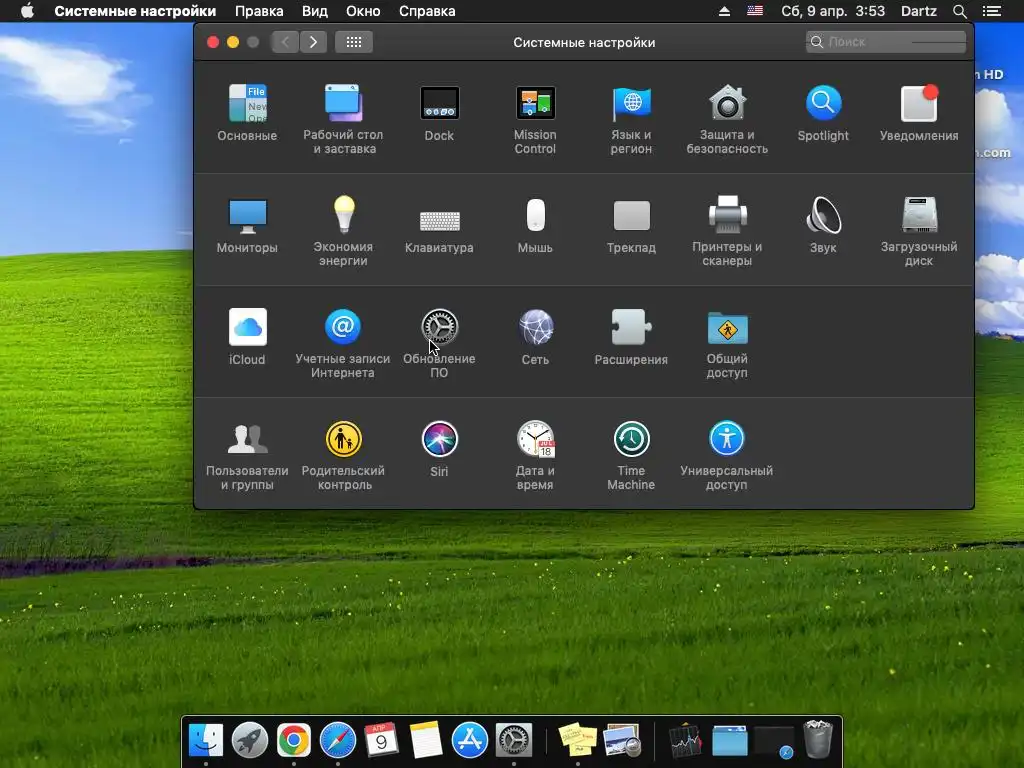The height and width of the screenshot is (768, 1024).
Task: Launch Safari from the Dock
Action: pos(338,740)
